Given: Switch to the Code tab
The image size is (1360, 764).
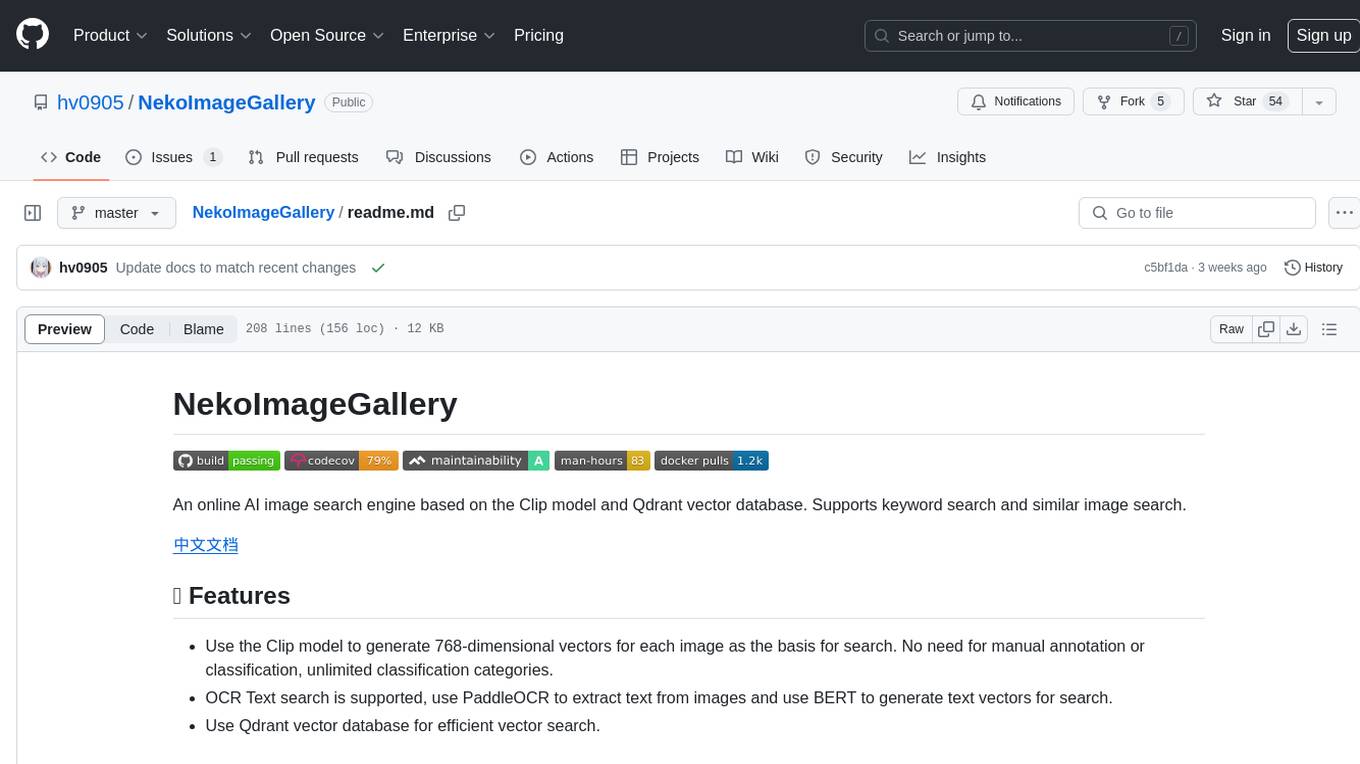Looking at the screenshot, I should click(x=71, y=157).
